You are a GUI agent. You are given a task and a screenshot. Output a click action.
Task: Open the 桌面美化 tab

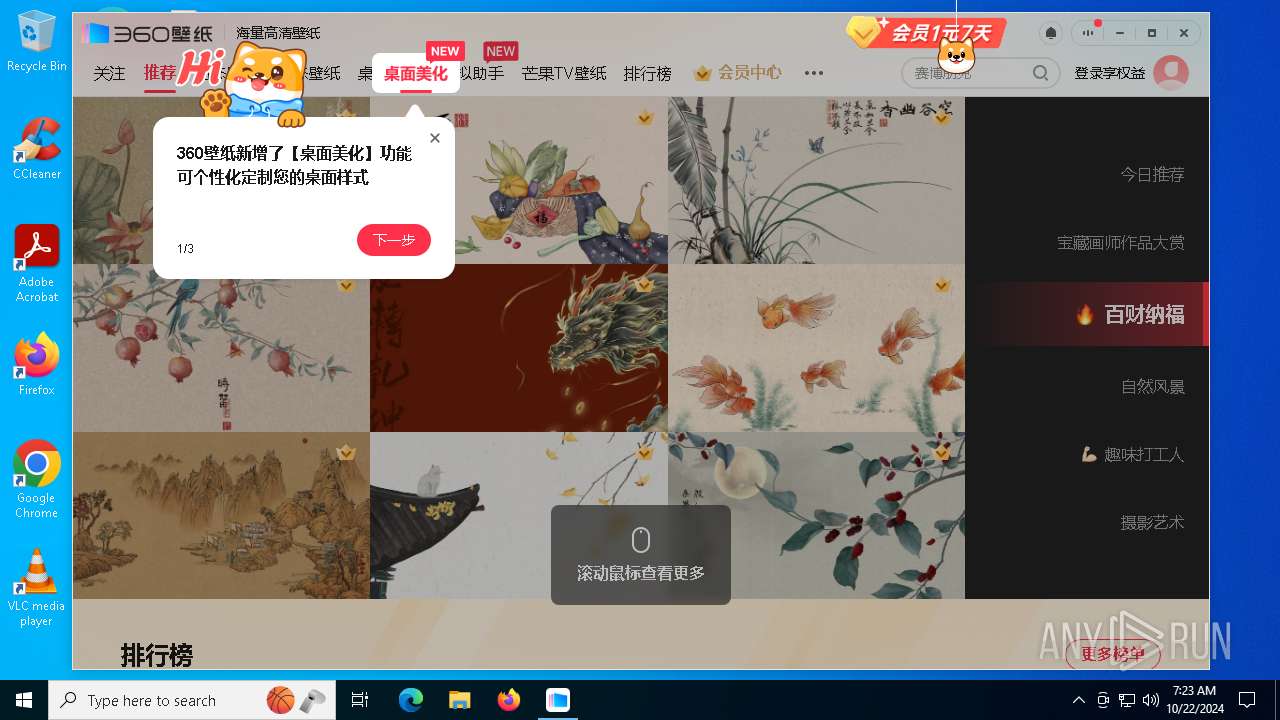(x=416, y=73)
